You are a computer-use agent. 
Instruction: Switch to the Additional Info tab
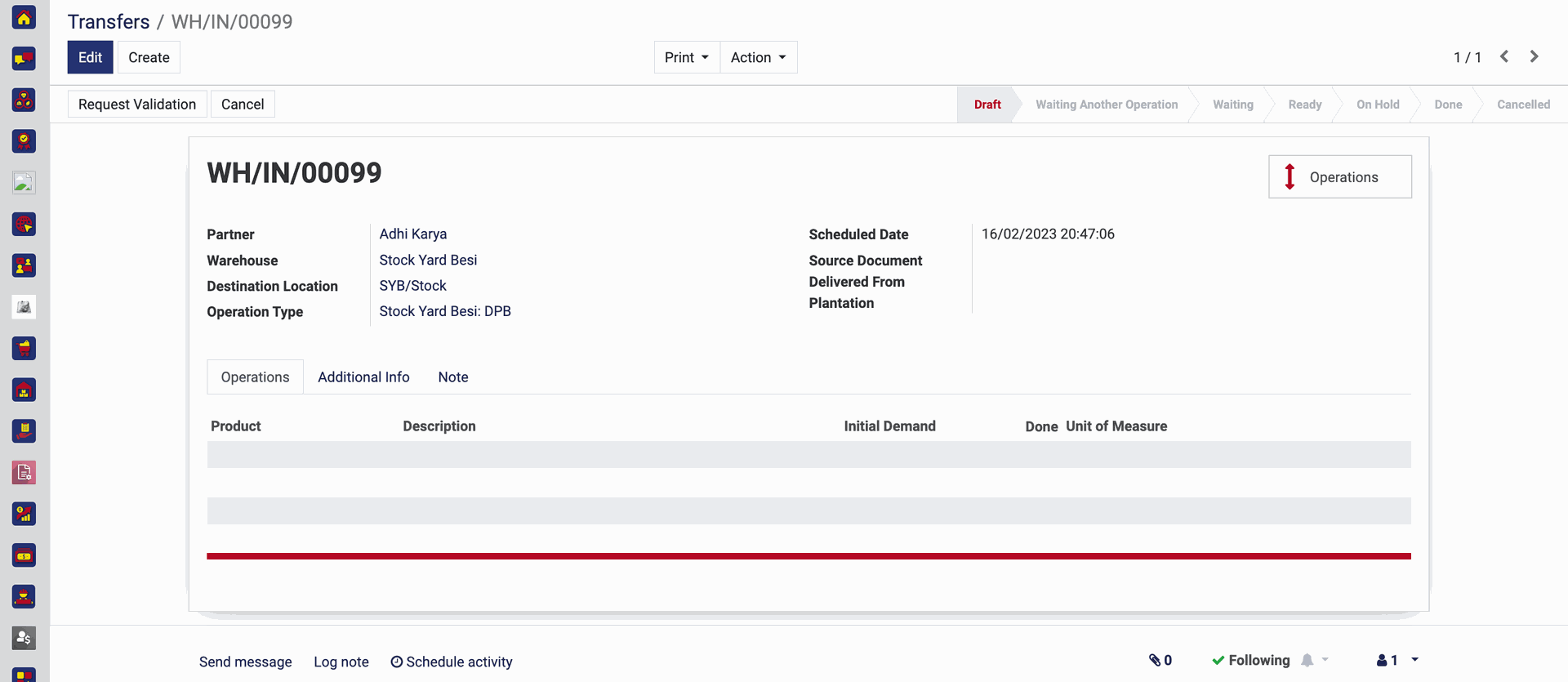(363, 377)
